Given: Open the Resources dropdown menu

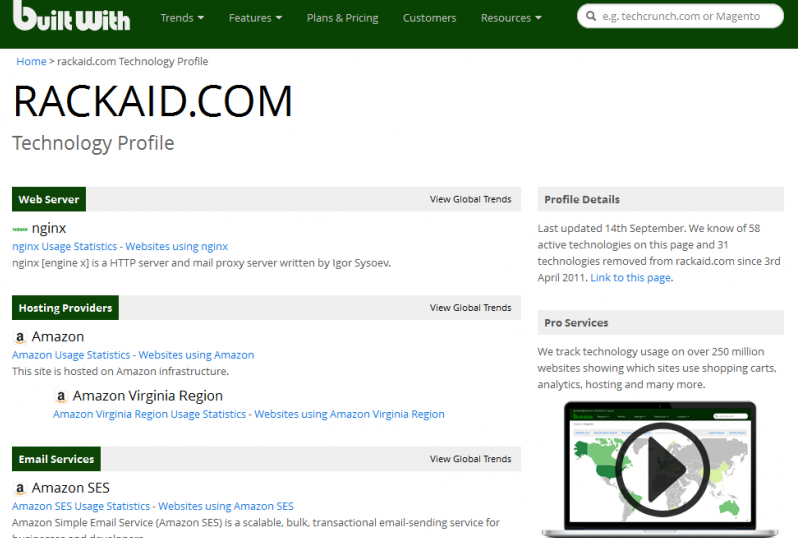Looking at the screenshot, I should point(511,18).
